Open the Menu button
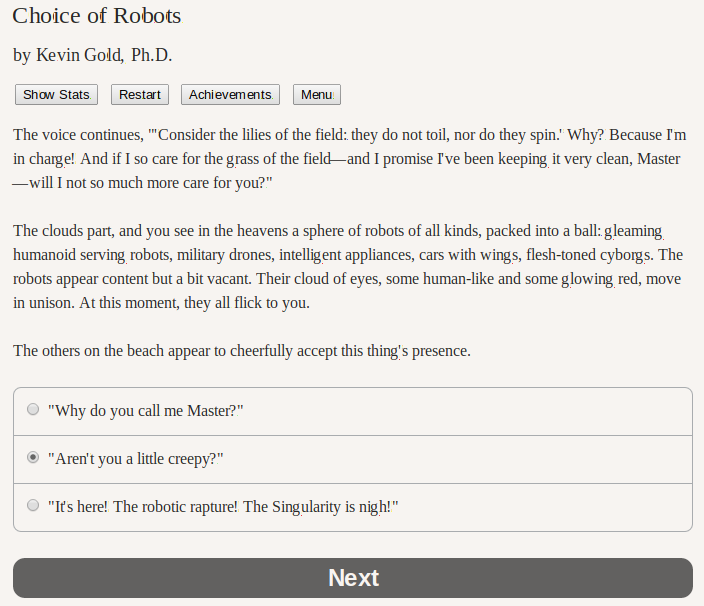The image size is (704, 606). pyautogui.click(x=316, y=95)
